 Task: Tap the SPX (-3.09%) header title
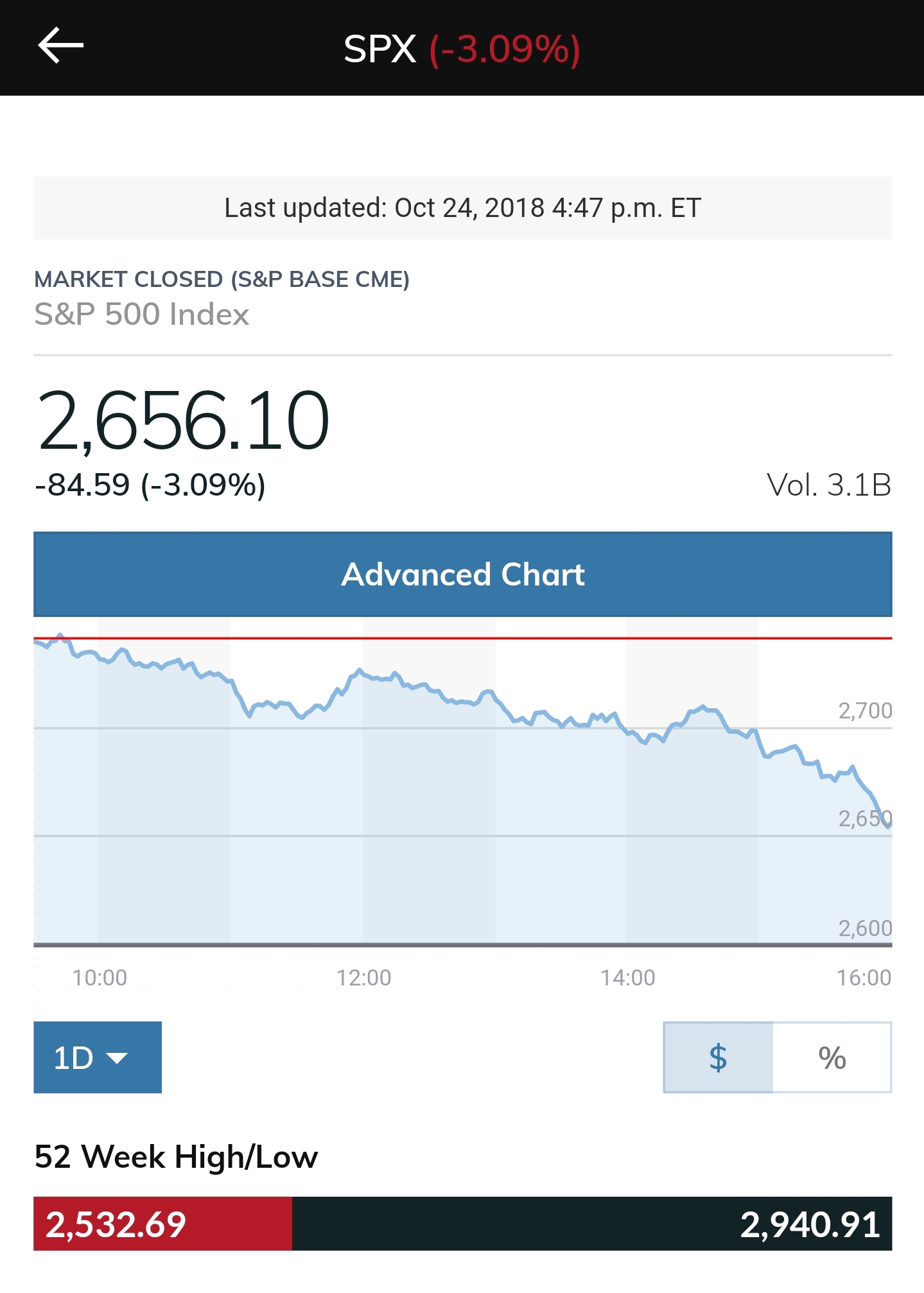click(x=462, y=49)
